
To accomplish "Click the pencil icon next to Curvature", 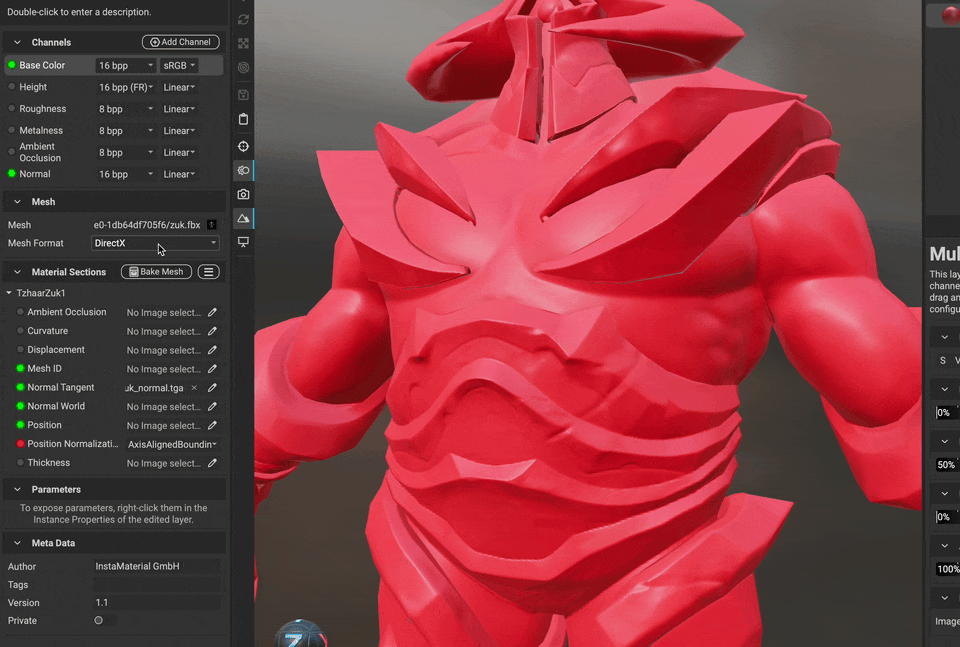I will (212, 331).
